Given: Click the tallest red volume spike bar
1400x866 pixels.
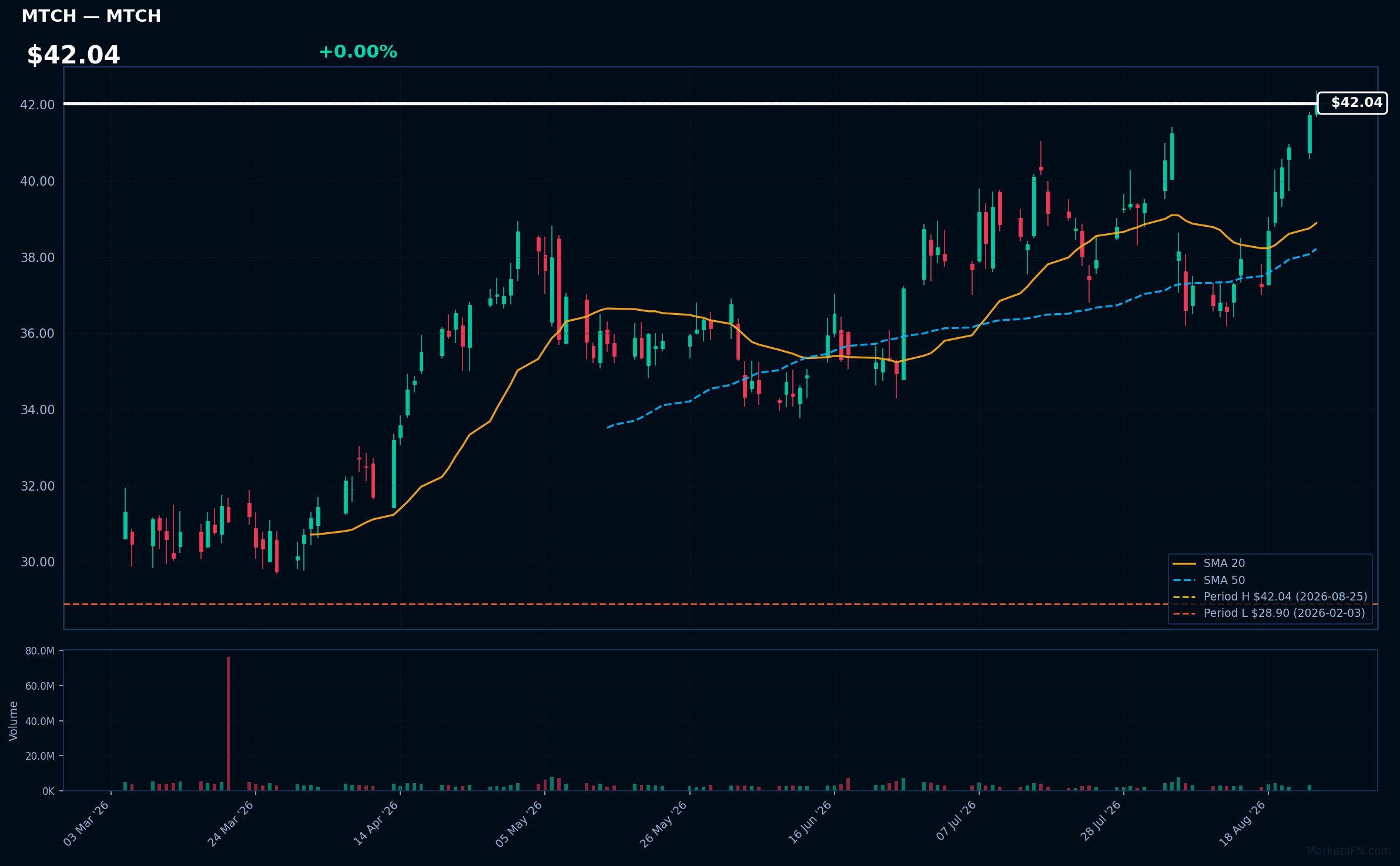Looking at the screenshot, I should pyautogui.click(x=228, y=723).
